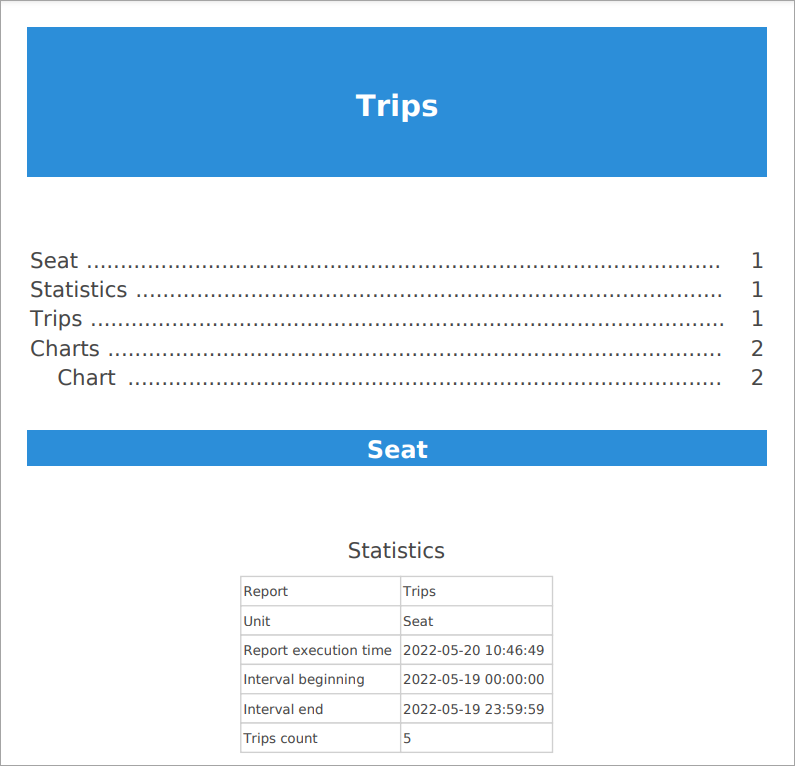This screenshot has height=766, width=795.
Task: Follow the Trips link in the contents list
Action: [x=56, y=319]
